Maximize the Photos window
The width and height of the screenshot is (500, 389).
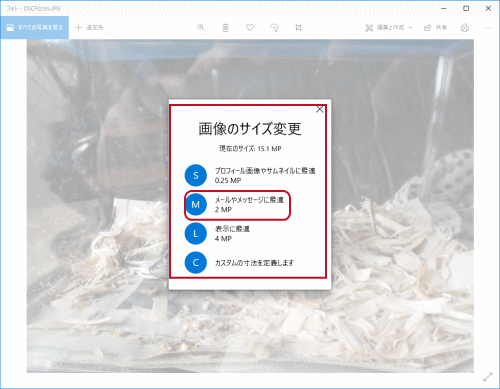(x=466, y=8)
